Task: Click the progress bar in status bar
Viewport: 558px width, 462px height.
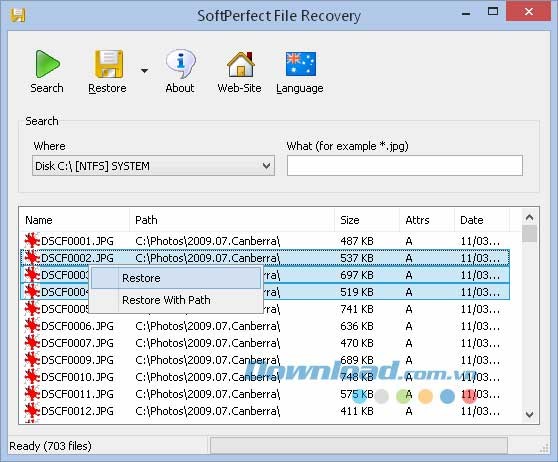Action: point(358,445)
